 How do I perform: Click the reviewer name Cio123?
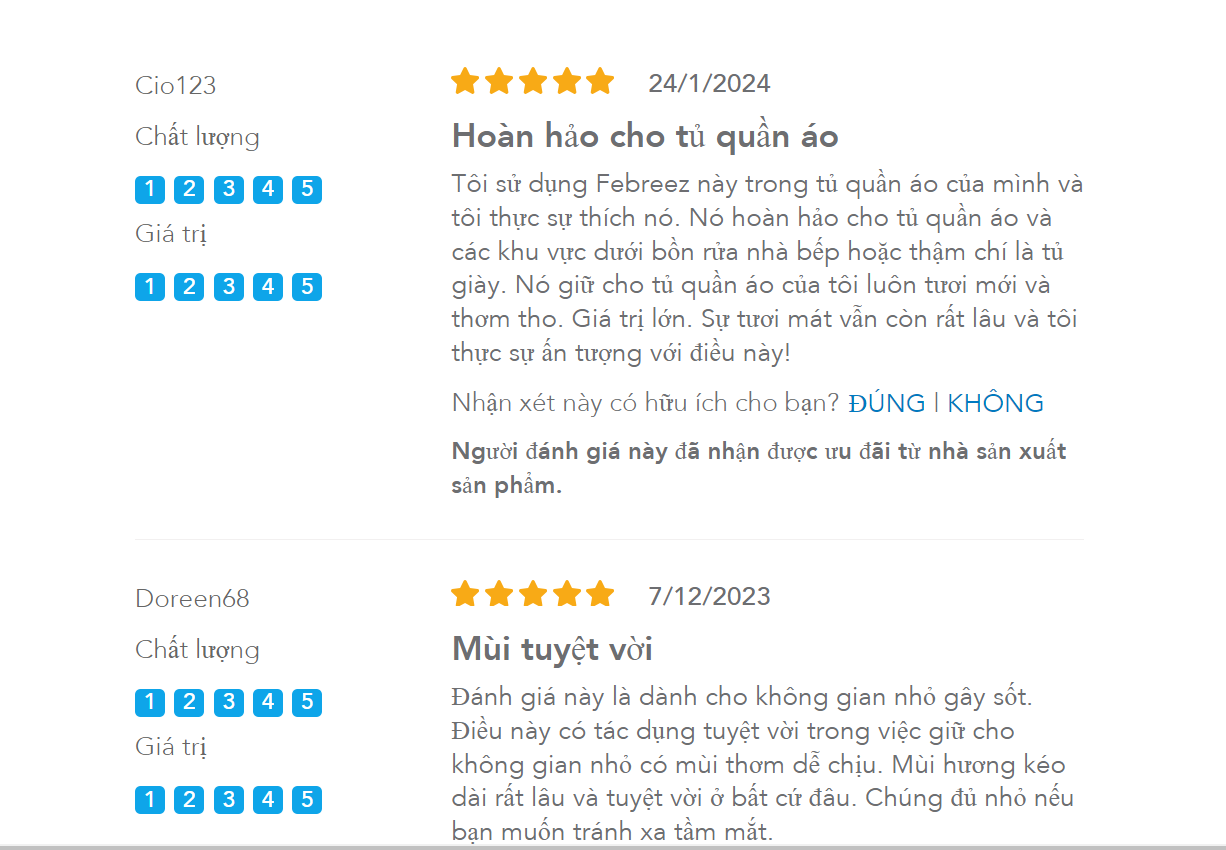click(176, 85)
